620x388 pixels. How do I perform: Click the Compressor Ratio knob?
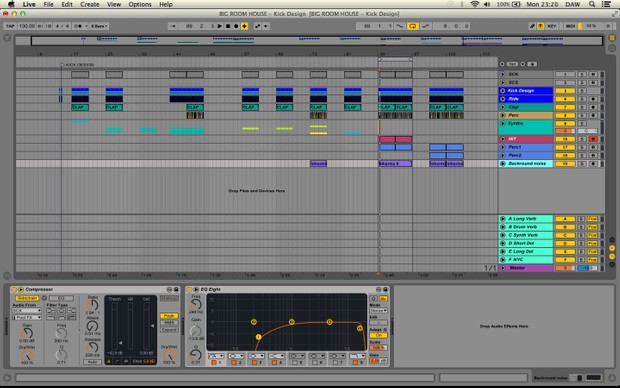[93, 305]
